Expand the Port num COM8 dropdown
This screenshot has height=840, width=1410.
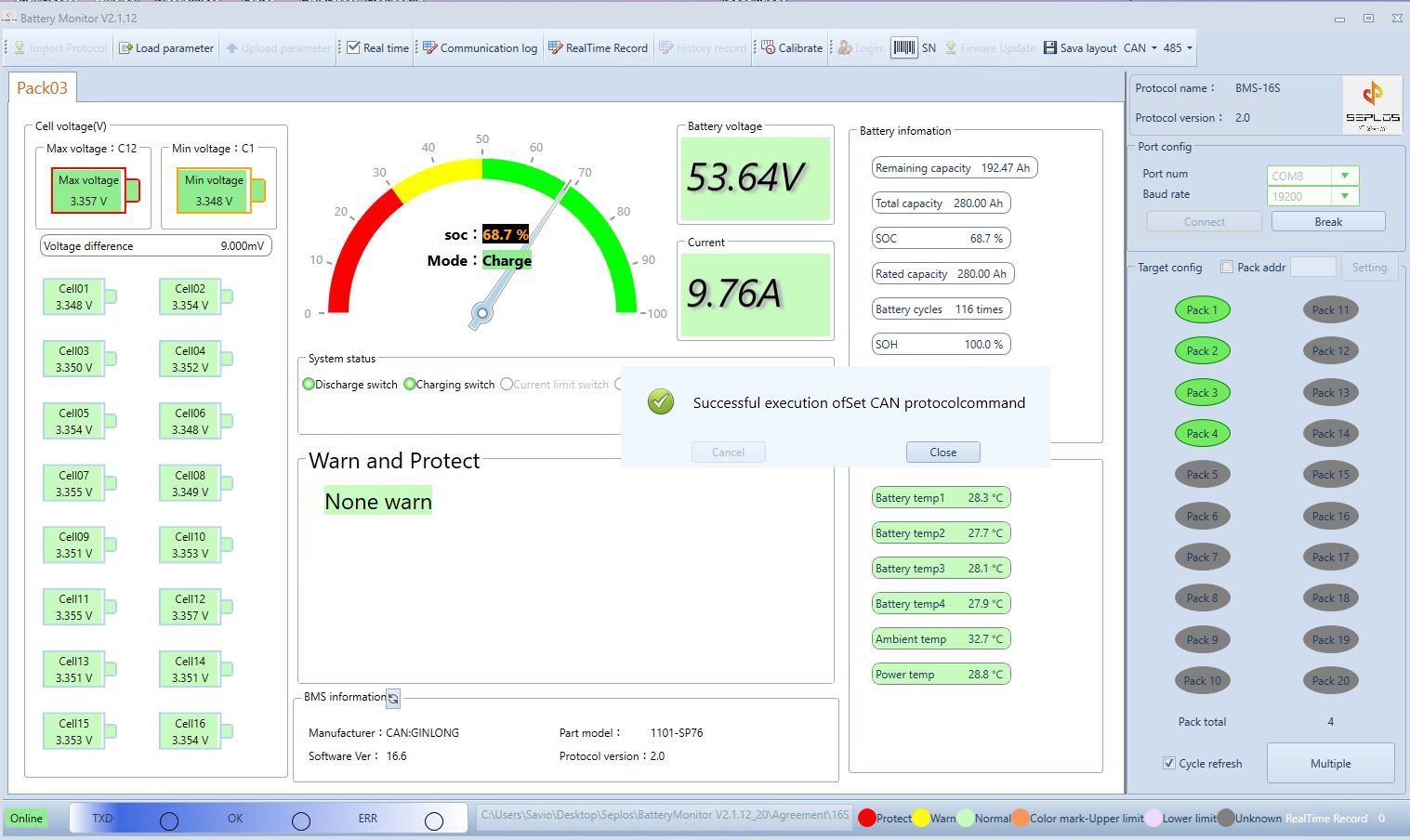click(1344, 176)
